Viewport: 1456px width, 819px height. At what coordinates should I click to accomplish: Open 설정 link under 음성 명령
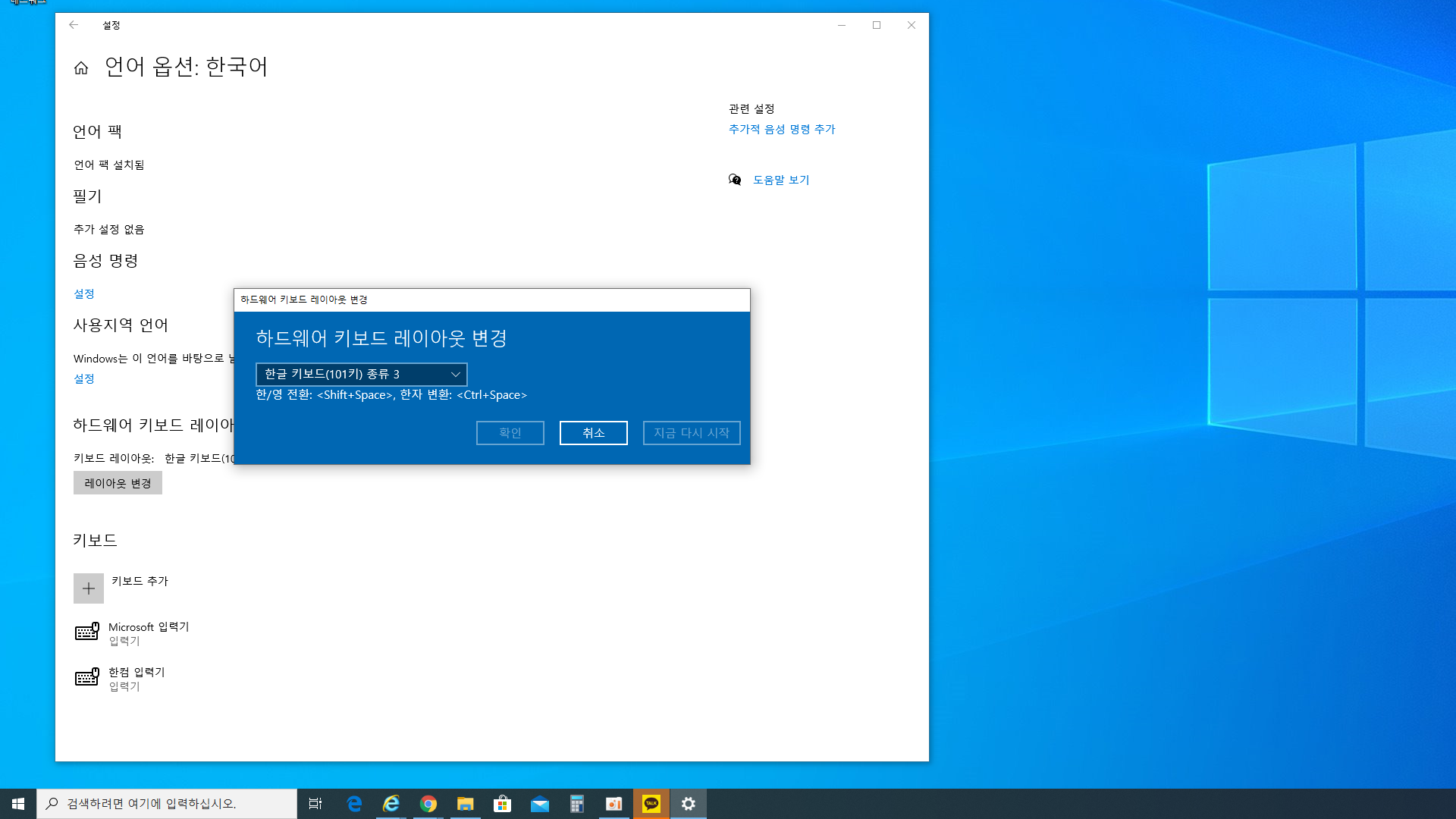click(x=84, y=293)
